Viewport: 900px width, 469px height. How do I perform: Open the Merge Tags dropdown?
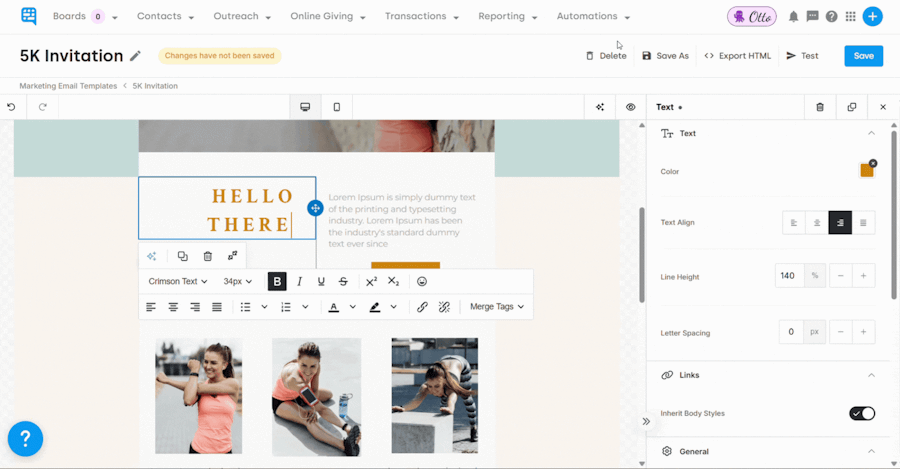[497, 307]
